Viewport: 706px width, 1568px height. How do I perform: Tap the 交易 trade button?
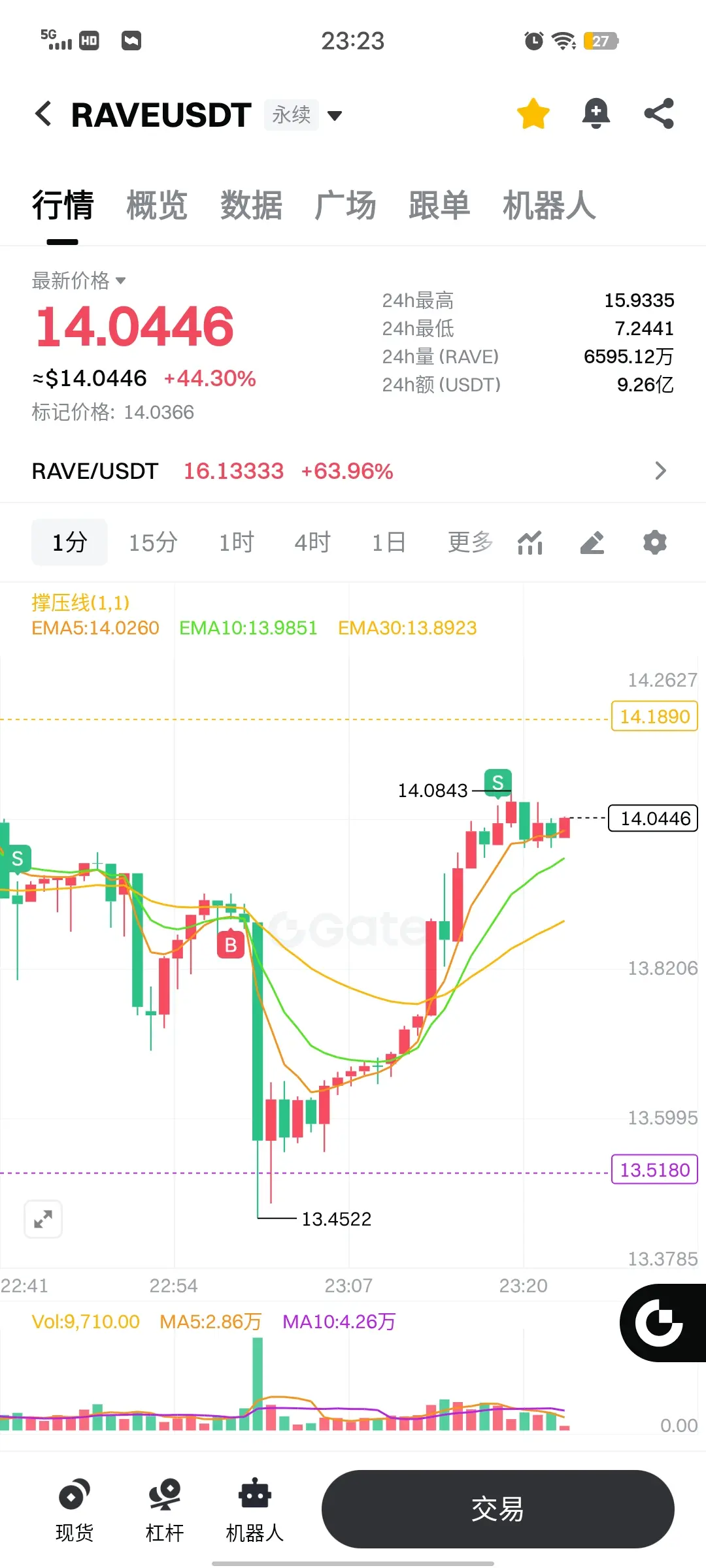click(497, 1509)
